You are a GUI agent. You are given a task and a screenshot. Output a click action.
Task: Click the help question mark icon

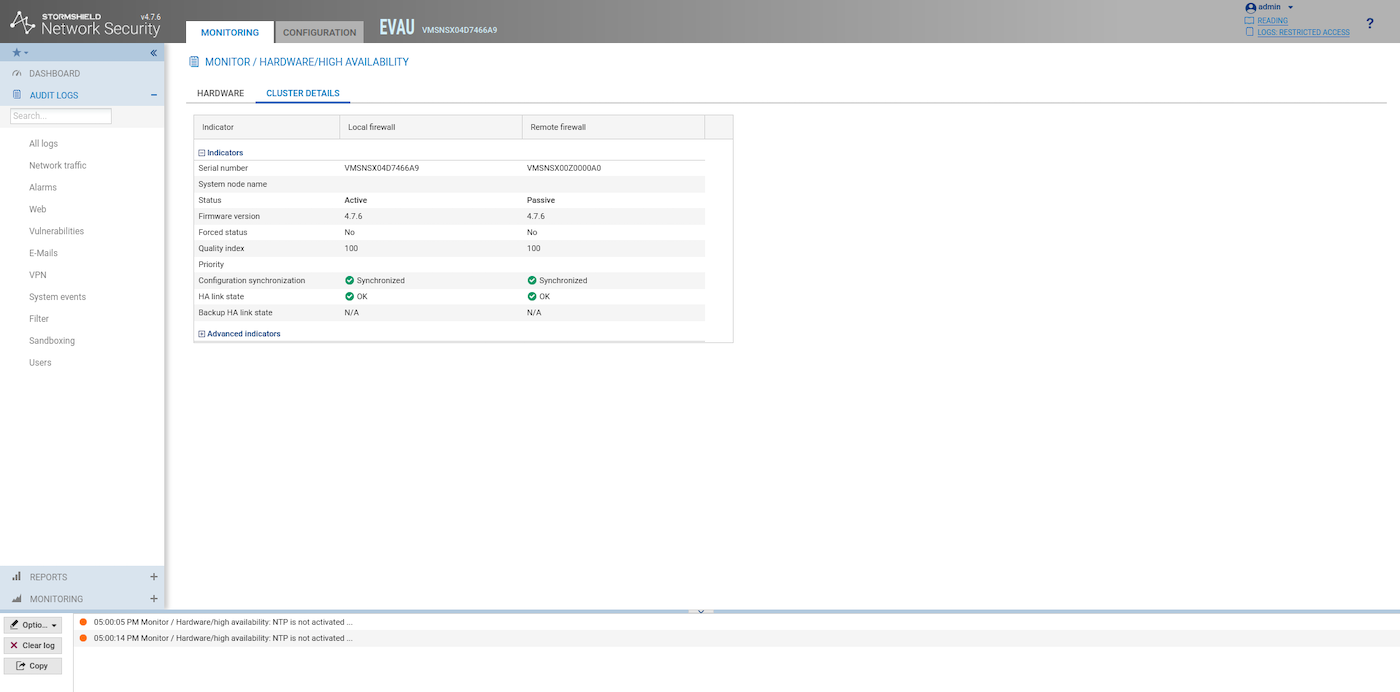1369,24
